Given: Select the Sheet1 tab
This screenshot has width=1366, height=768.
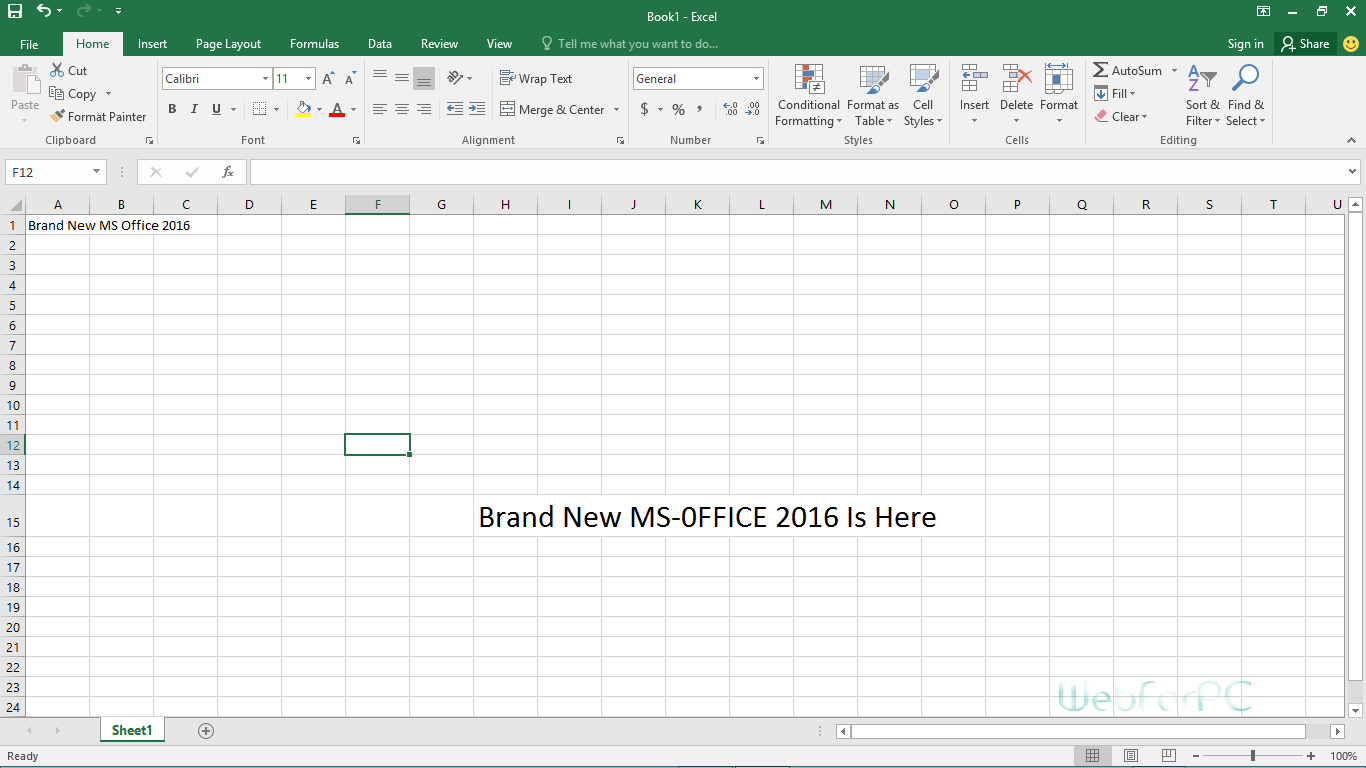Looking at the screenshot, I should coord(132,731).
